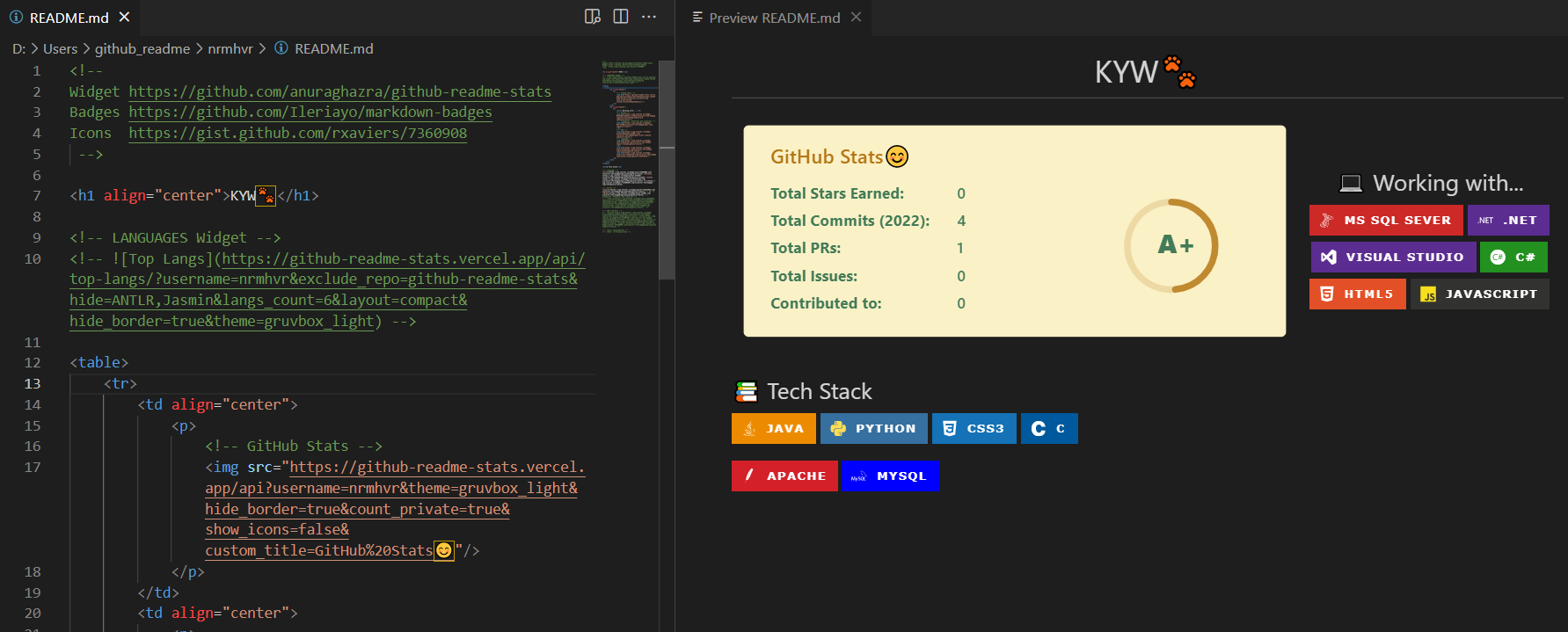Click the APACHE badge
This screenshot has height=632, width=1568.
click(x=784, y=476)
